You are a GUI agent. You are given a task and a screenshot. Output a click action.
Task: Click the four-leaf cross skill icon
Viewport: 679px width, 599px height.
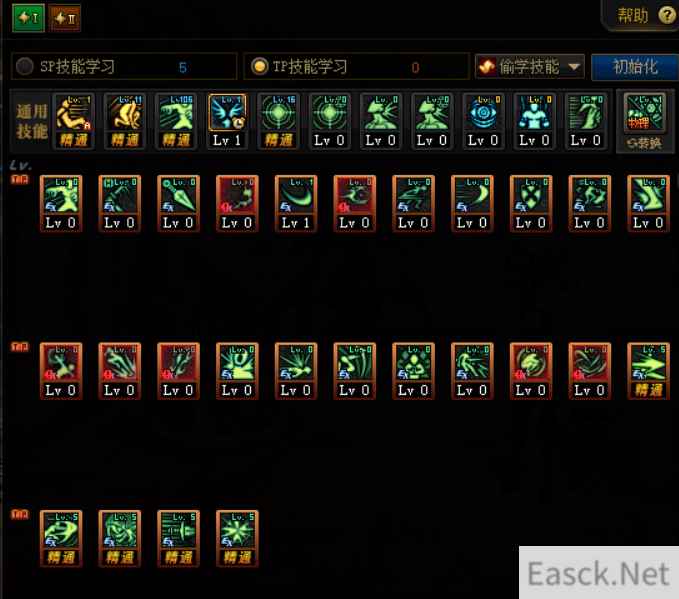(531, 203)
